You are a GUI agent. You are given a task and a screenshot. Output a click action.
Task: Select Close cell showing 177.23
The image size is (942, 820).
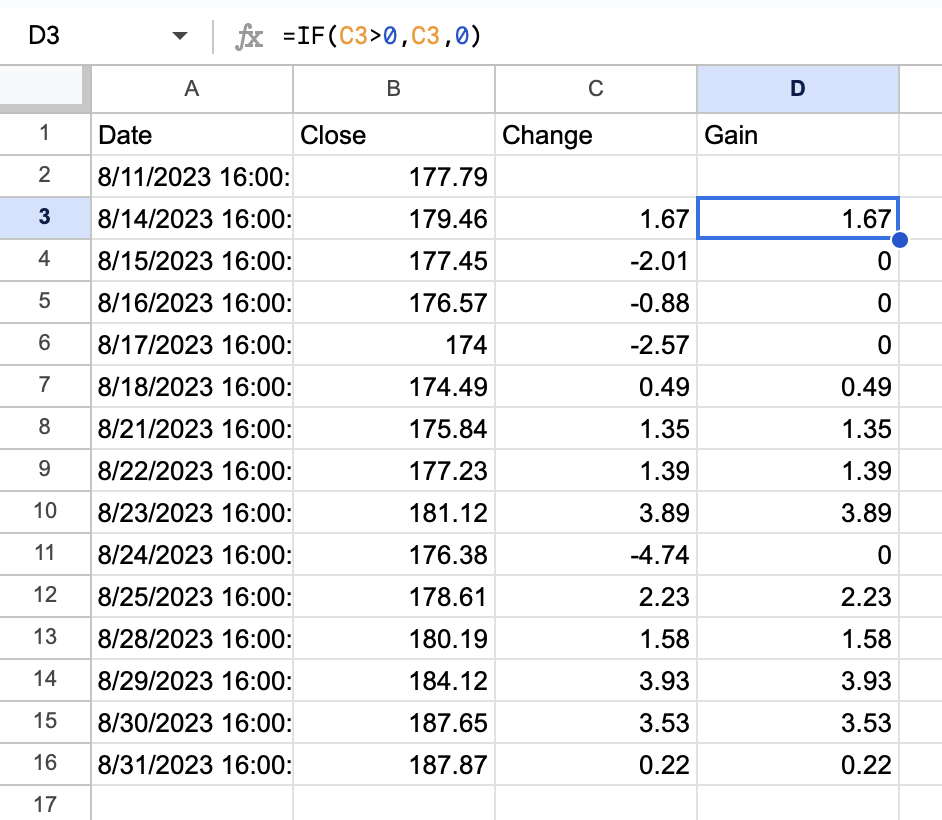(394, 470)
